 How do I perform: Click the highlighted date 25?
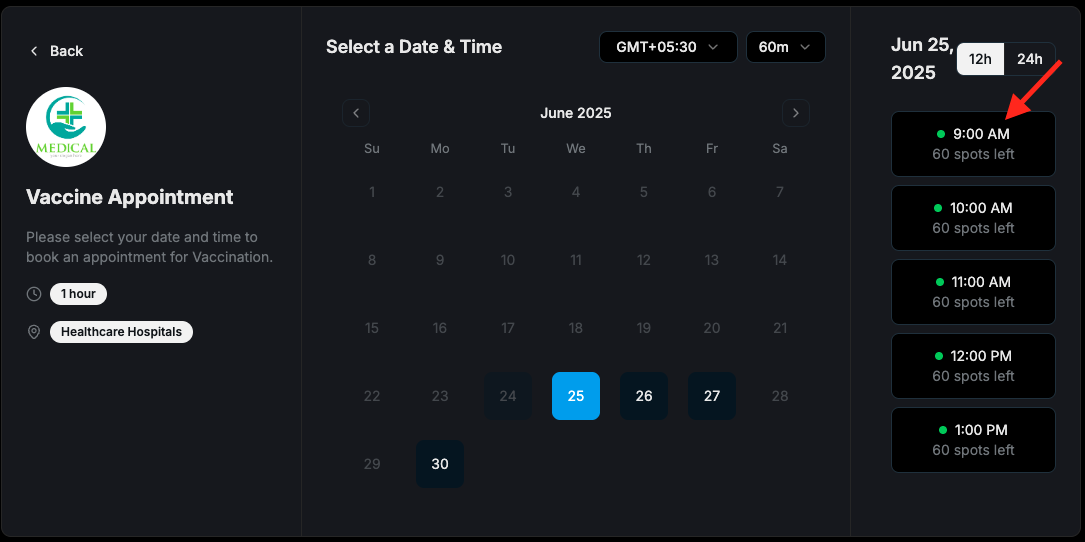[x=576, y=396]
